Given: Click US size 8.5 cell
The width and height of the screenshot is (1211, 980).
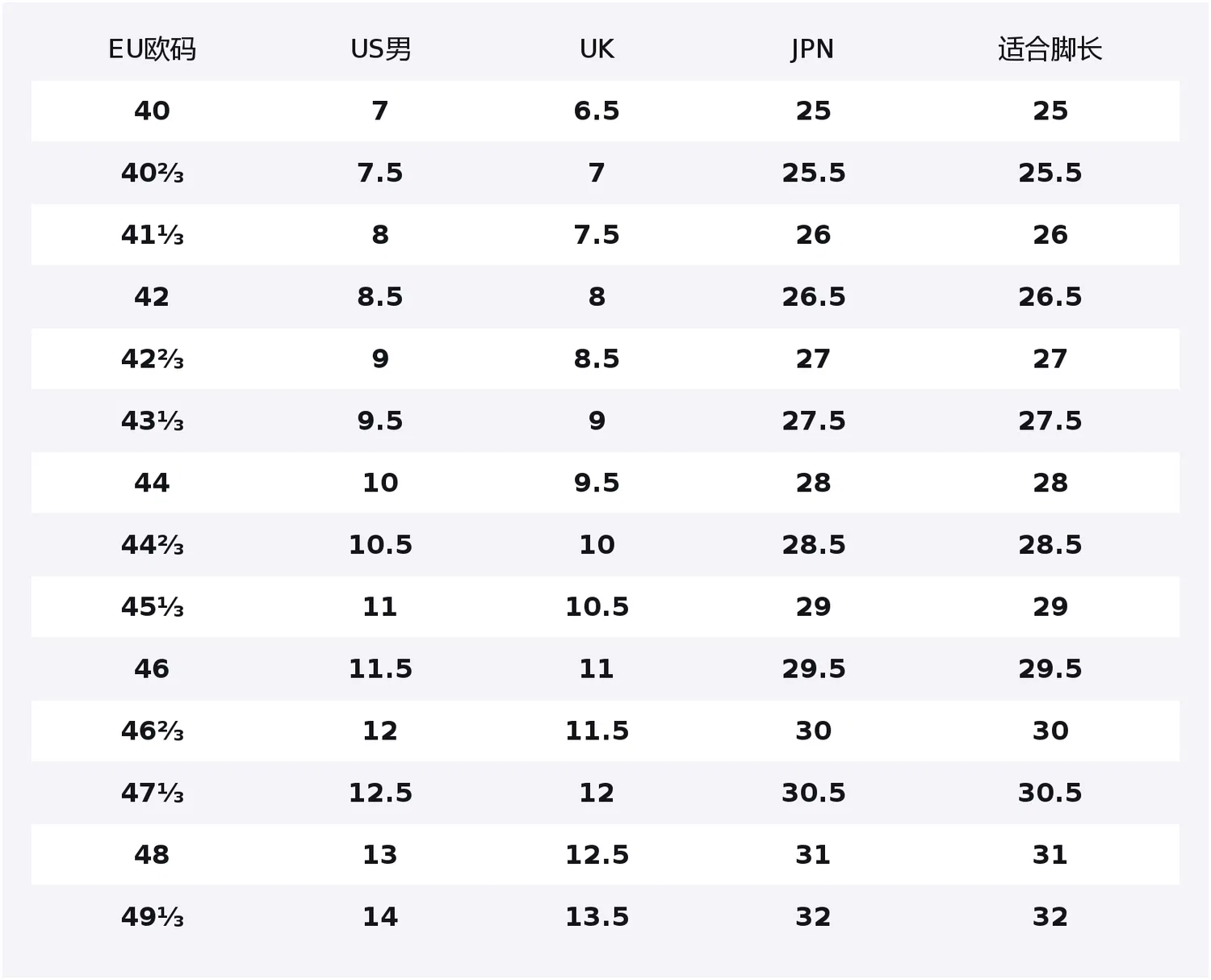Looking at the screenshot, I should click(380, 297).
